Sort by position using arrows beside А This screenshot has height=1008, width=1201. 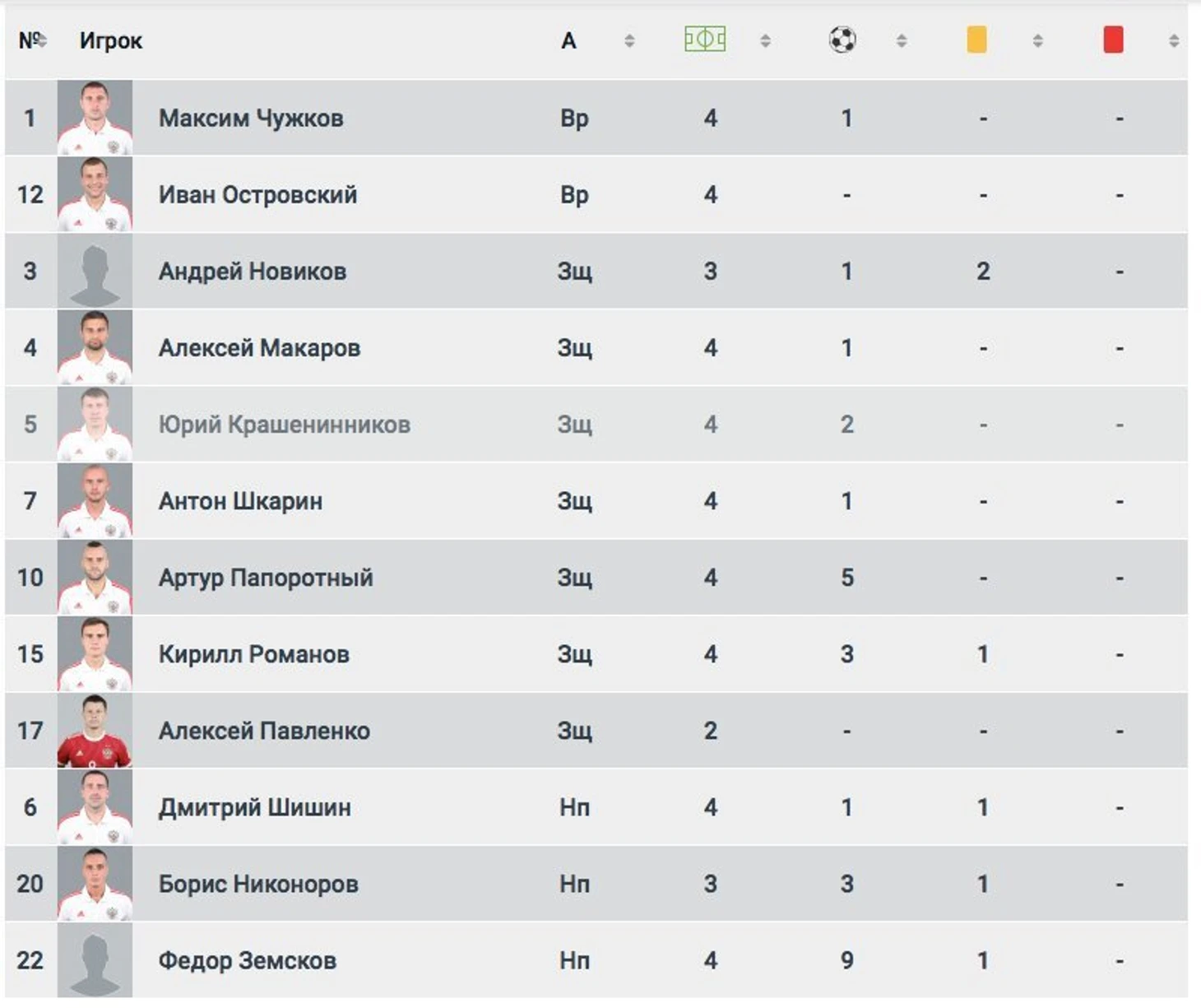pyautogui.click(x=629, y=40)
